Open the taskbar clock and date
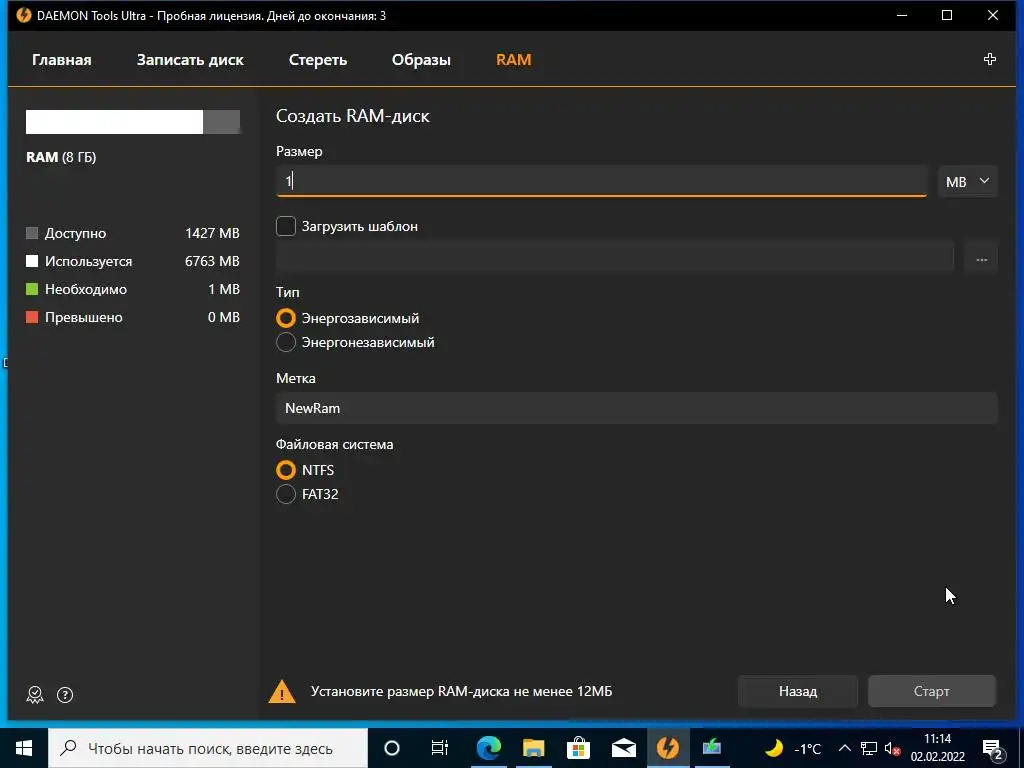 (x=938, y=748)
